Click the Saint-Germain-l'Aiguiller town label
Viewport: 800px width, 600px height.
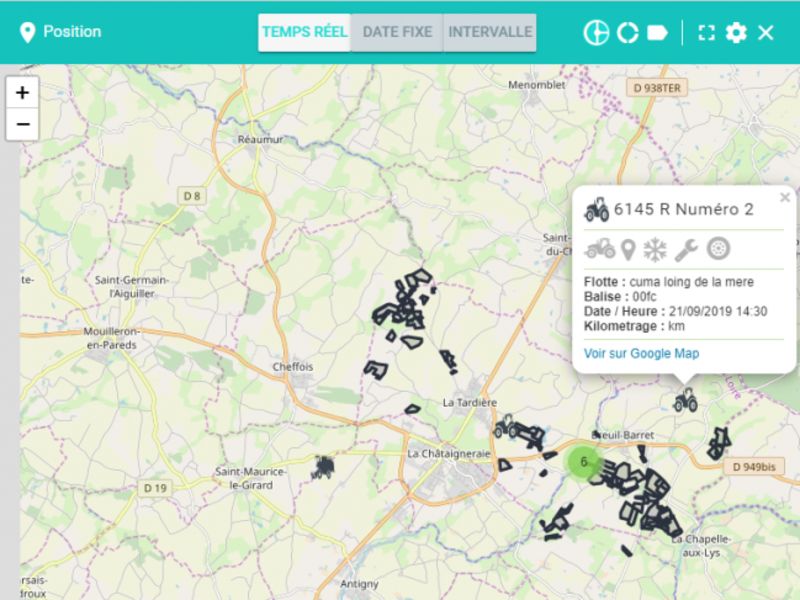coord(132,287)
